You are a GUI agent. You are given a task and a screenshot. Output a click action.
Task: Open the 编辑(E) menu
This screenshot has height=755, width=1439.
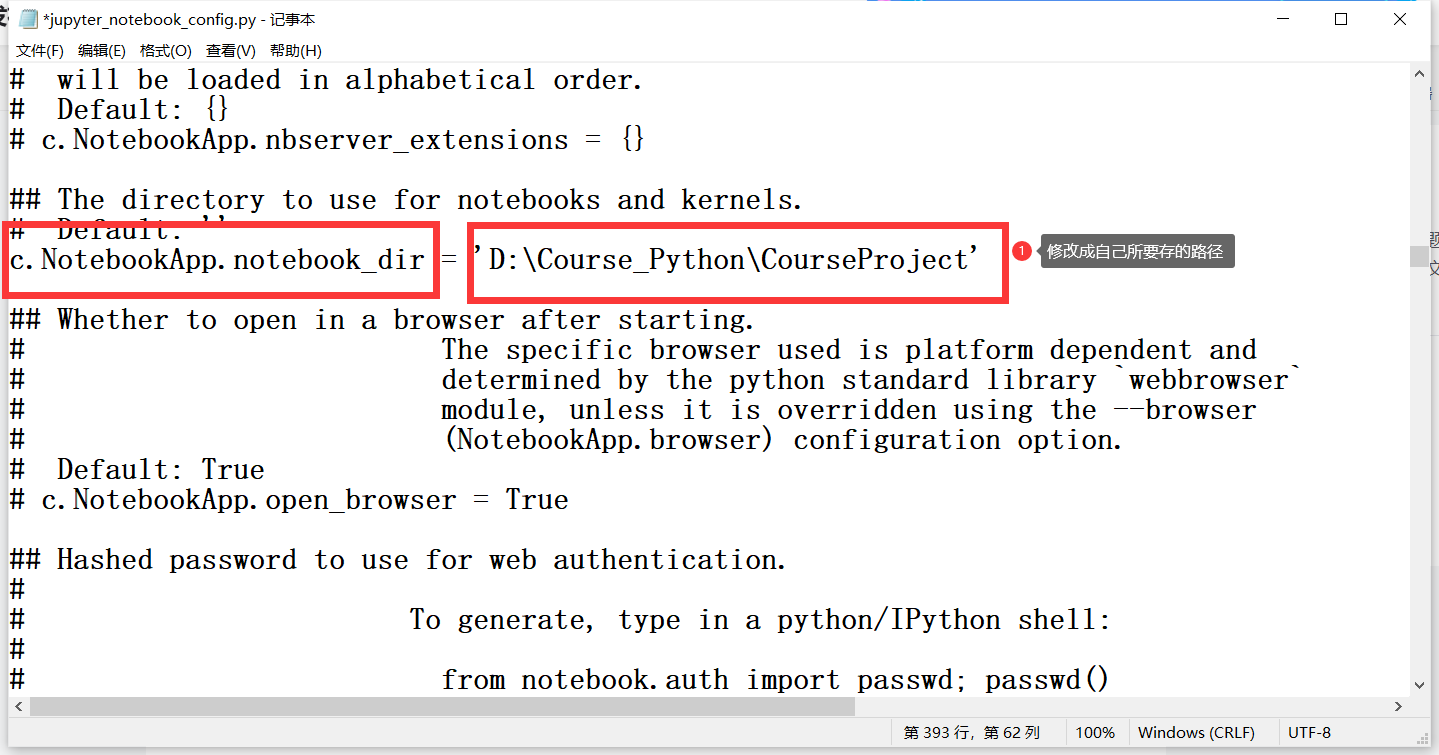tap(101, 50)
